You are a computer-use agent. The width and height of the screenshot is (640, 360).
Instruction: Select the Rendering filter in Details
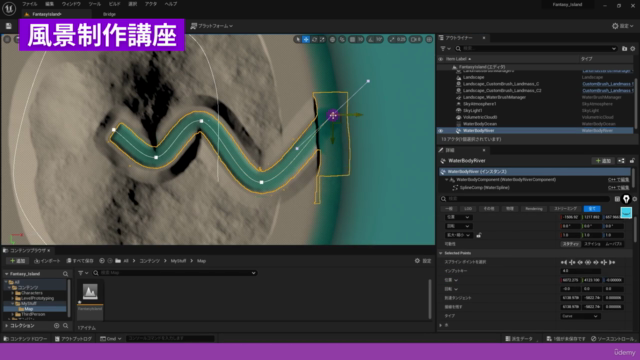coord(533,209)
